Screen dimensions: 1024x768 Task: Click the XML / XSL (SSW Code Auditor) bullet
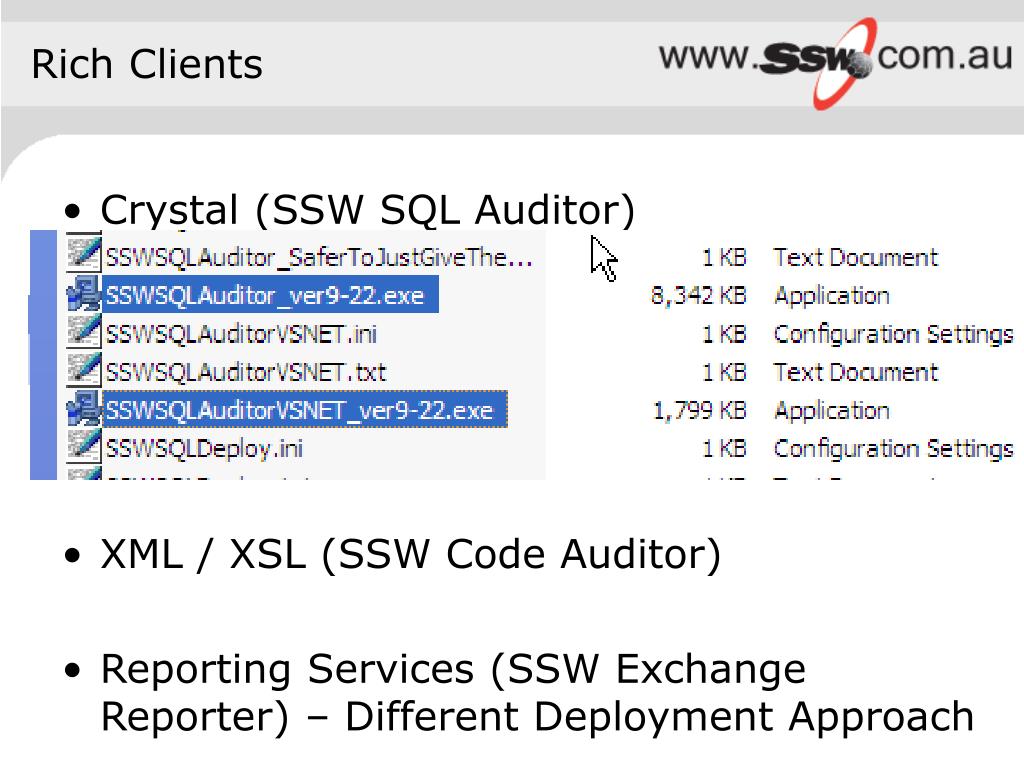pyautogui.click(x=410, y=554)
